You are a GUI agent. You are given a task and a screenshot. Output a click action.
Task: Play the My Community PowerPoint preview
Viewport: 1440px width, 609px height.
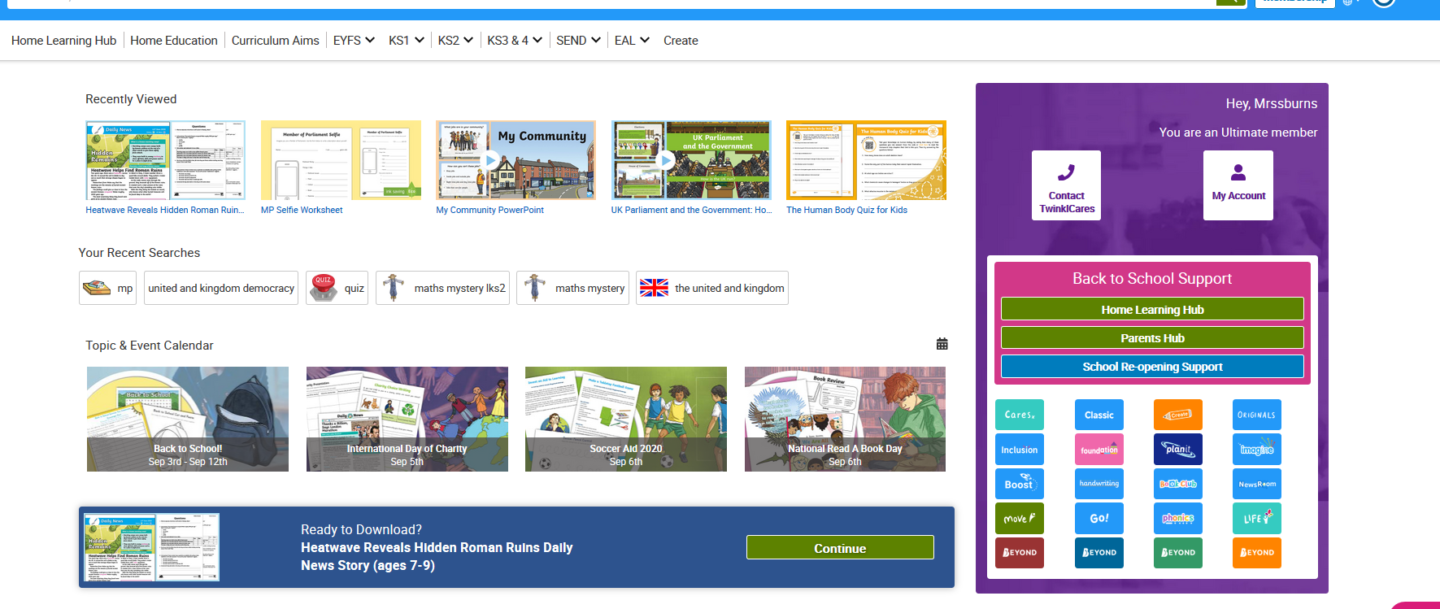click(491, 160)
